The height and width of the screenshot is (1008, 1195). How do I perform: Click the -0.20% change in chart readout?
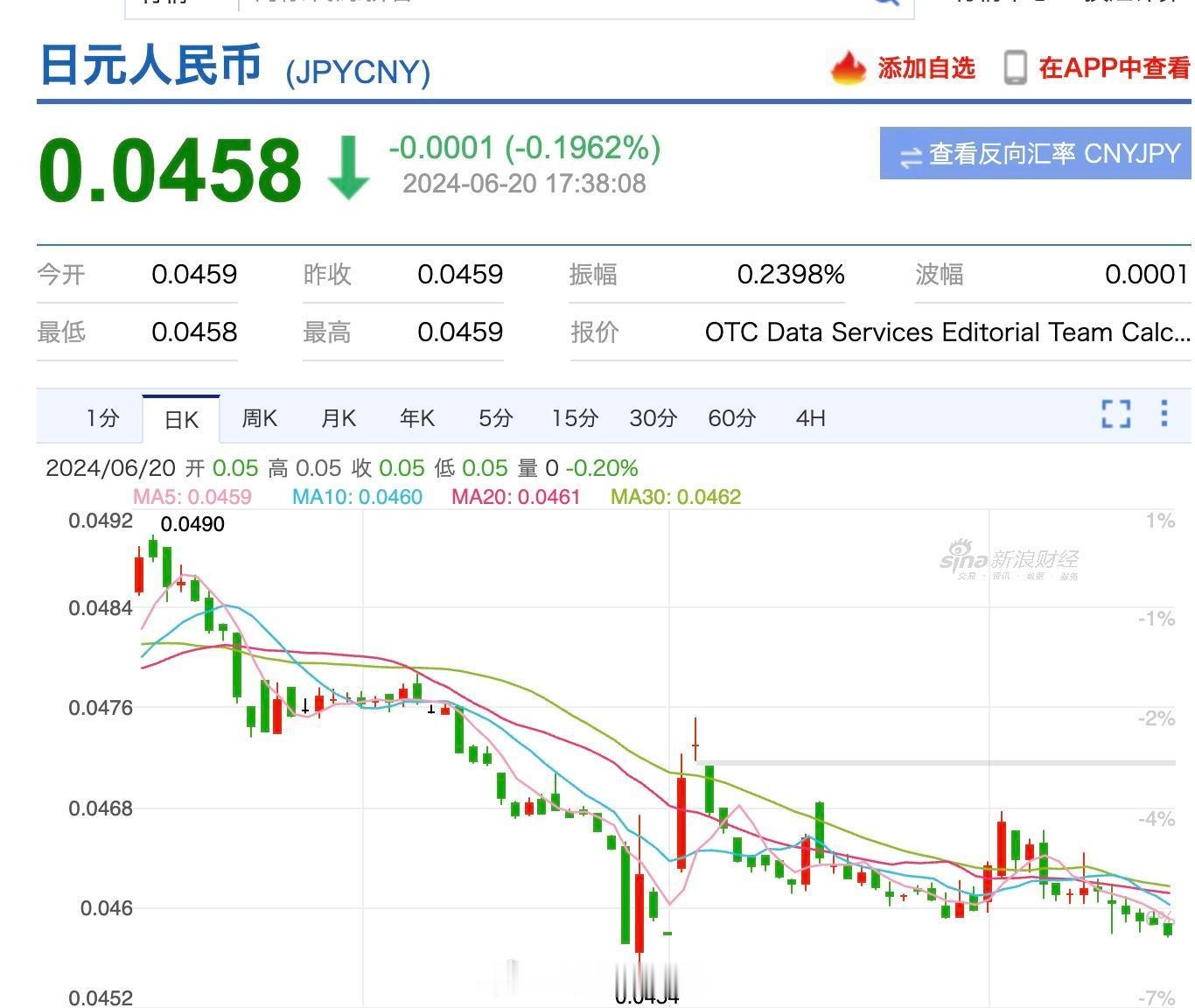[x=602, y=468]
